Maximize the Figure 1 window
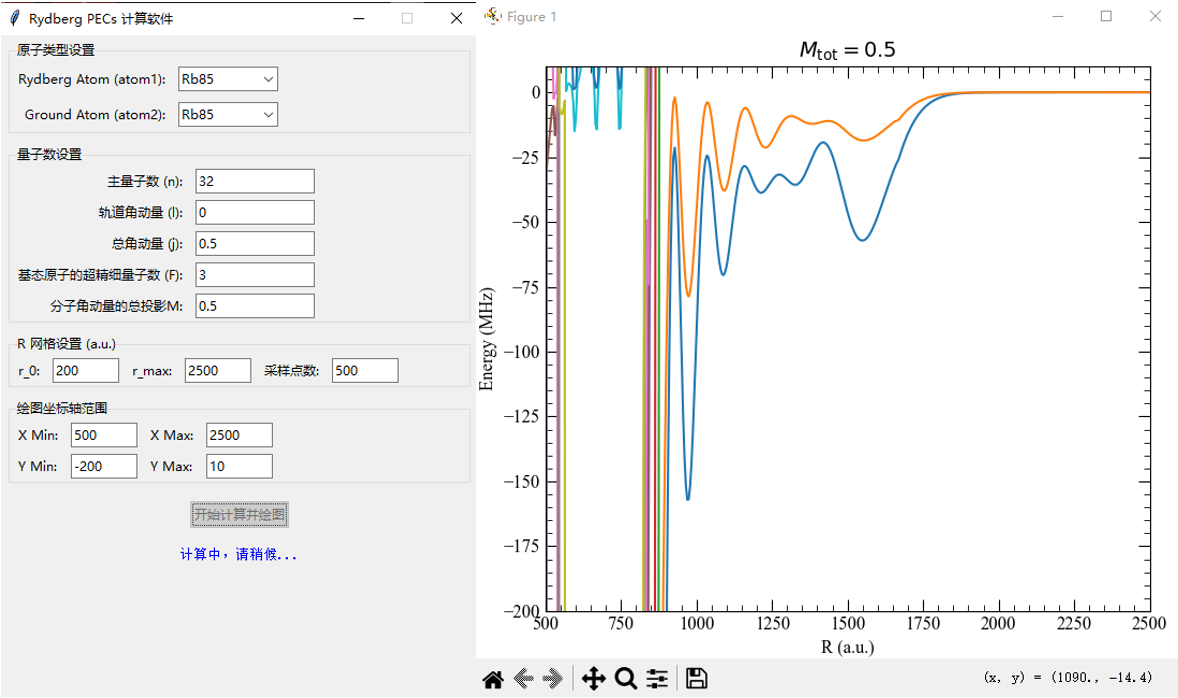 click(x=1106, y=16)
